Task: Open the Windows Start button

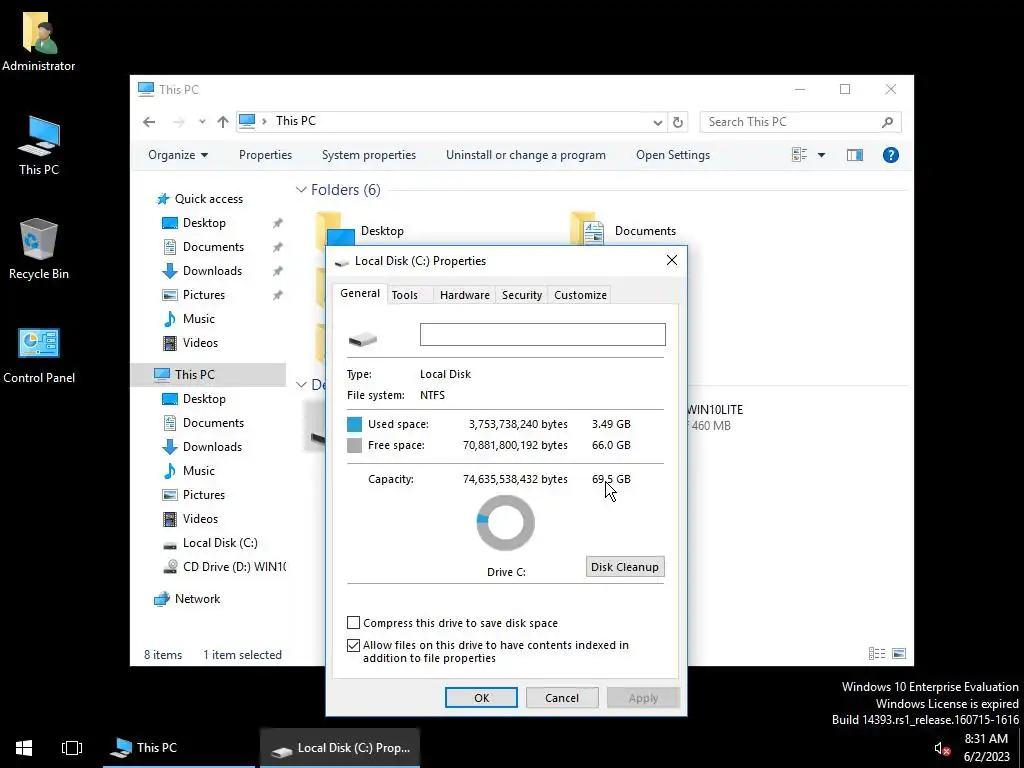Action: [24, 748]
